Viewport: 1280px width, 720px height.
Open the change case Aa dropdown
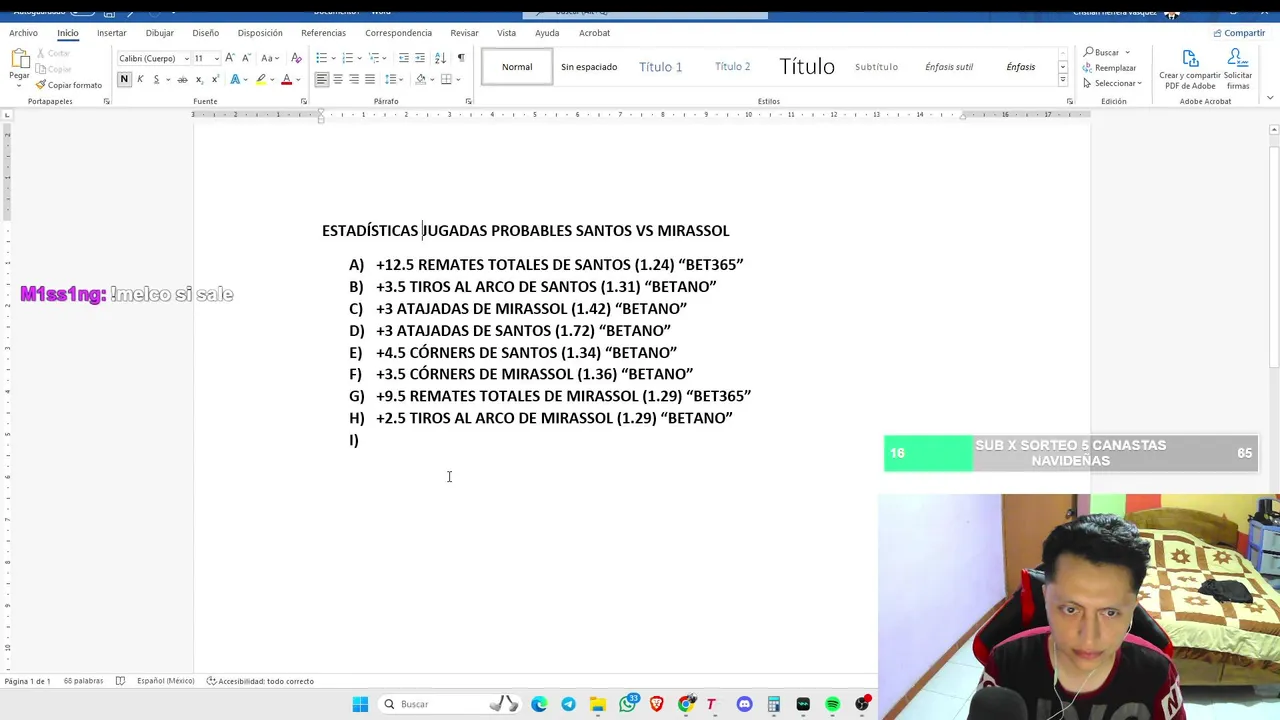click(x=269, y=58)
